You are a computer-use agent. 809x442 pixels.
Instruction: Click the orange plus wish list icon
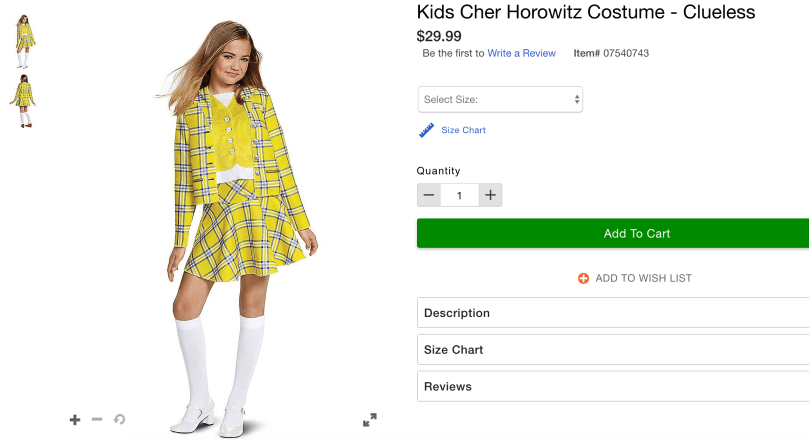[x=584, y=278]
